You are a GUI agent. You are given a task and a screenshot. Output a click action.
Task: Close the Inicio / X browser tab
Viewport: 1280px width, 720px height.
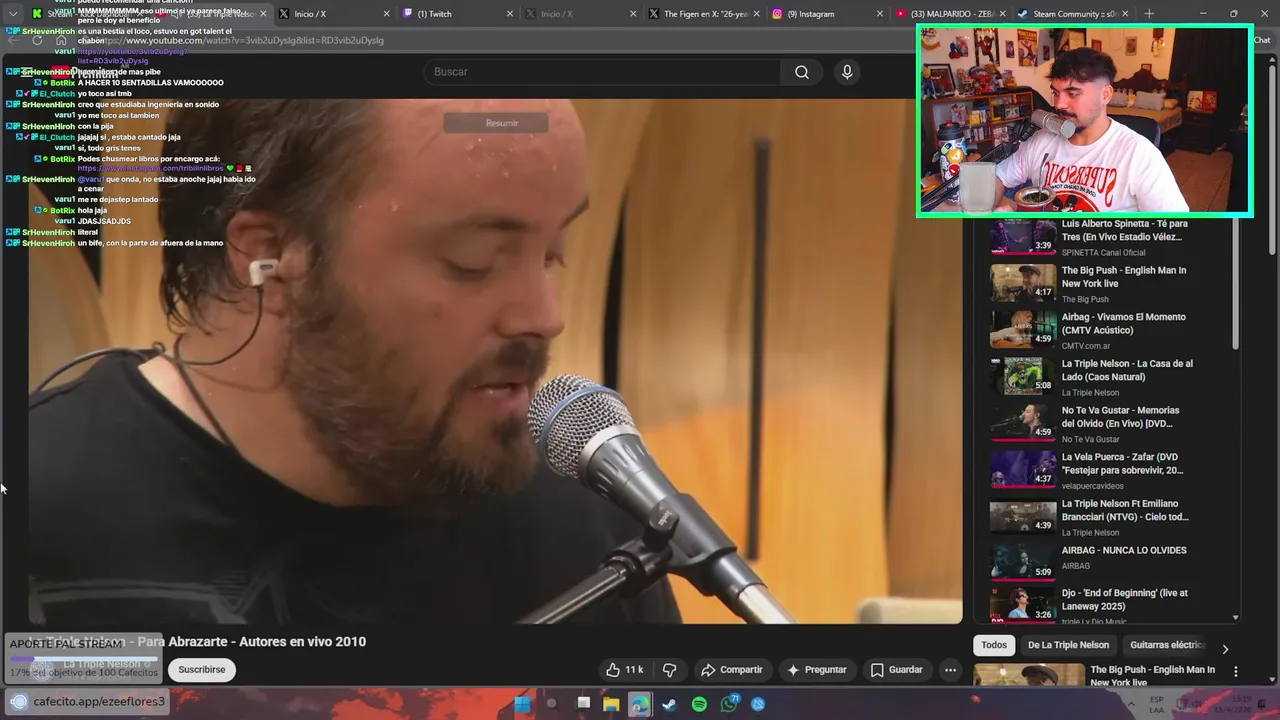tap(387, 14)
